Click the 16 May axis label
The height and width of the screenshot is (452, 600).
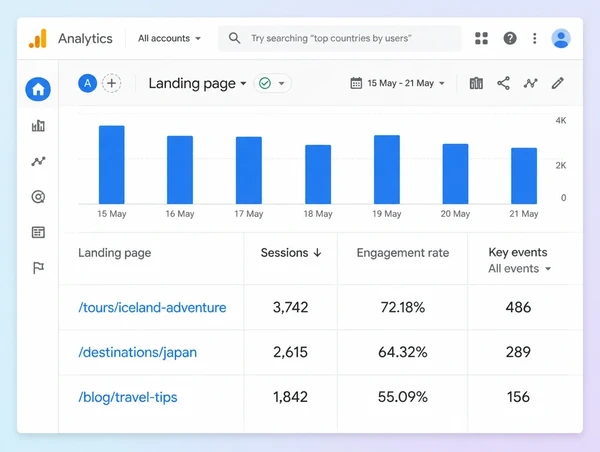[x=180, y=214]
